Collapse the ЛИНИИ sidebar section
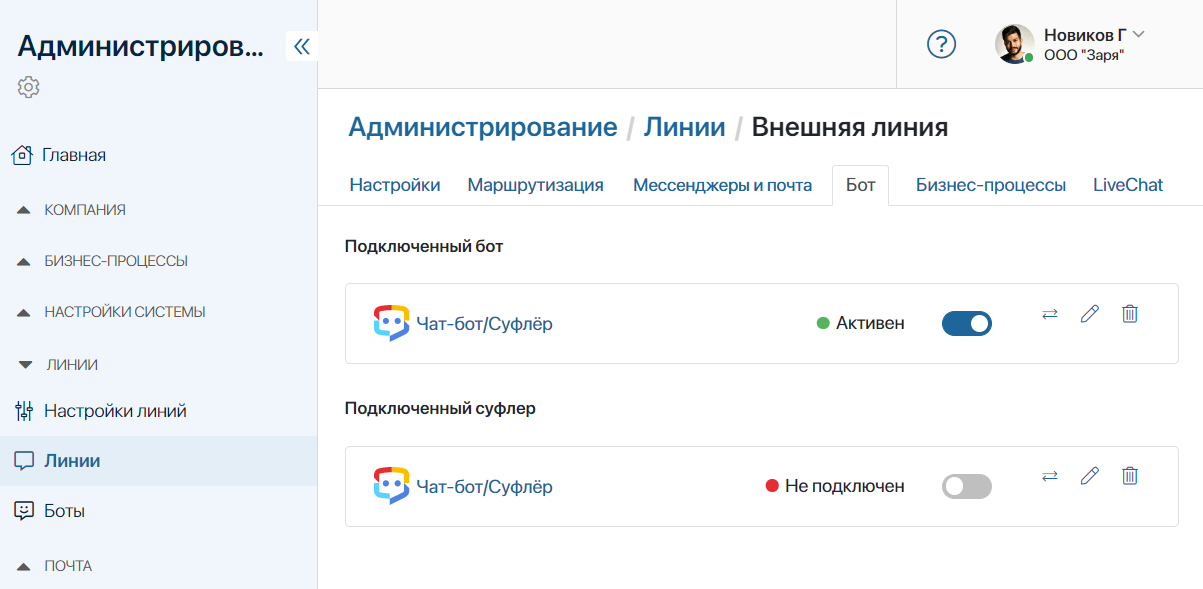The height and width of the screenshot is (589, 1203). click(x=72, y=365)
